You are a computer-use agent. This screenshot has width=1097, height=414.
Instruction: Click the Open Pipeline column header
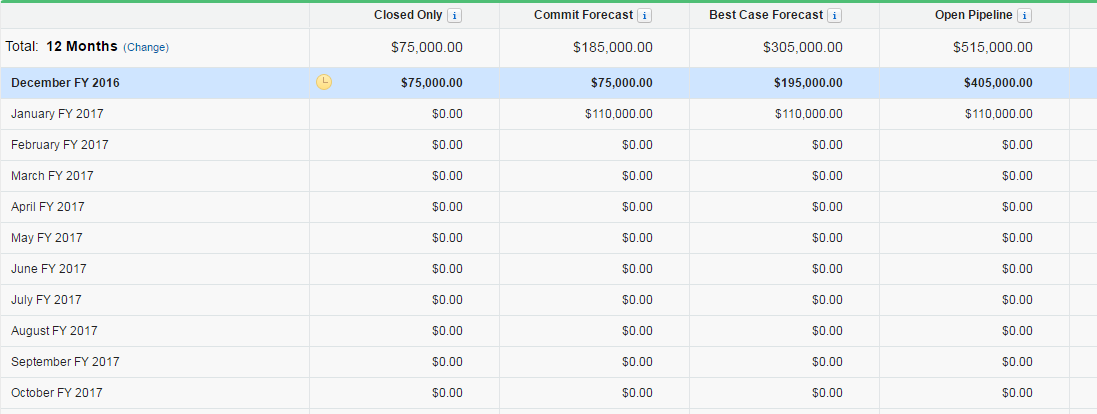(x=973, y=15)
